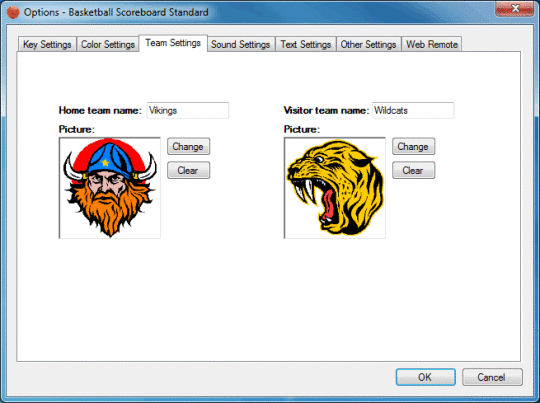Clear the home team Vikings picture
Viewport: 540px width, 403px height.
click(188, 170)
